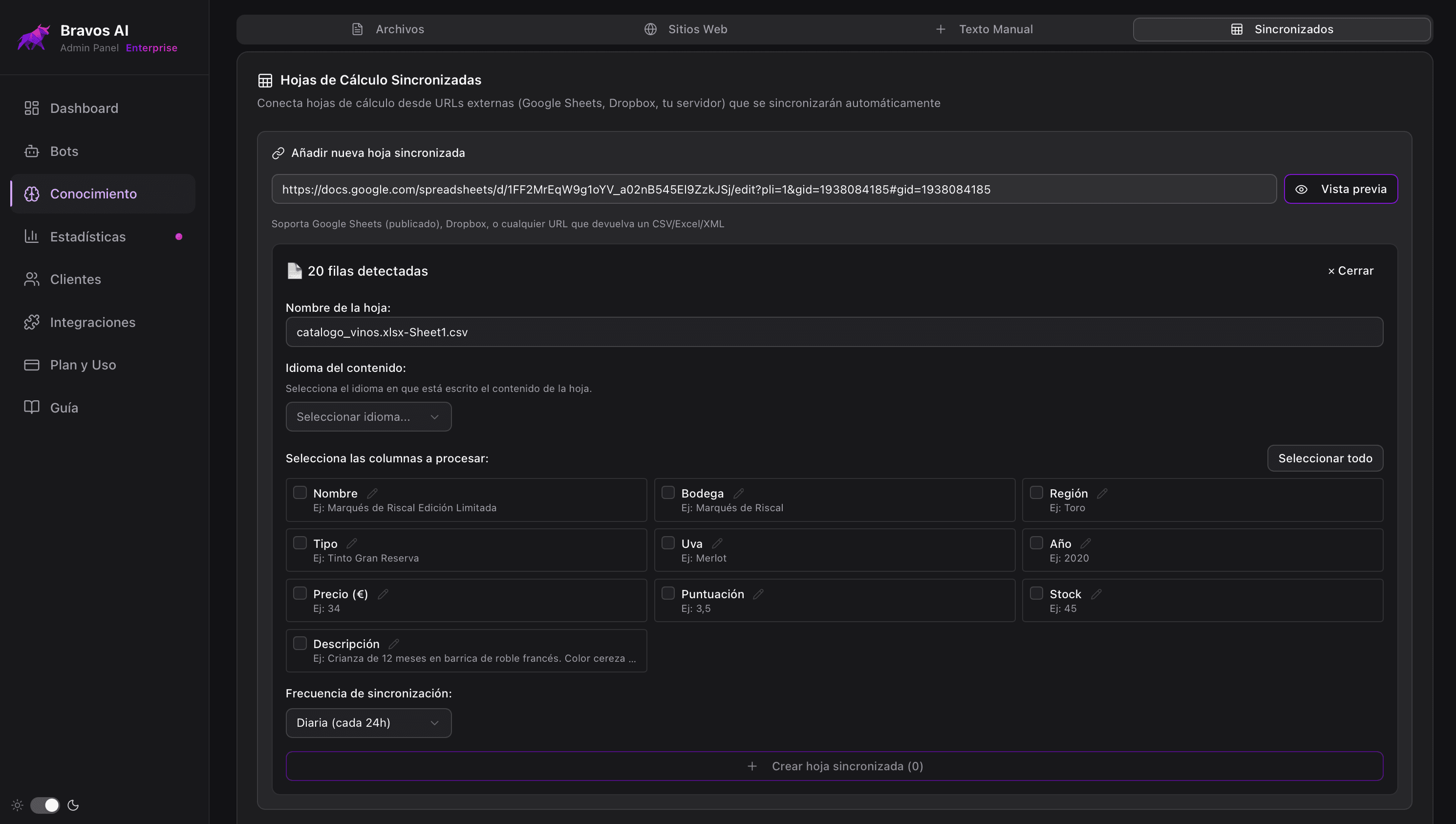Click the table icon beside Hojas de Cálculo
This screenshot has width=1456, height=824.
tap(265, 80)
